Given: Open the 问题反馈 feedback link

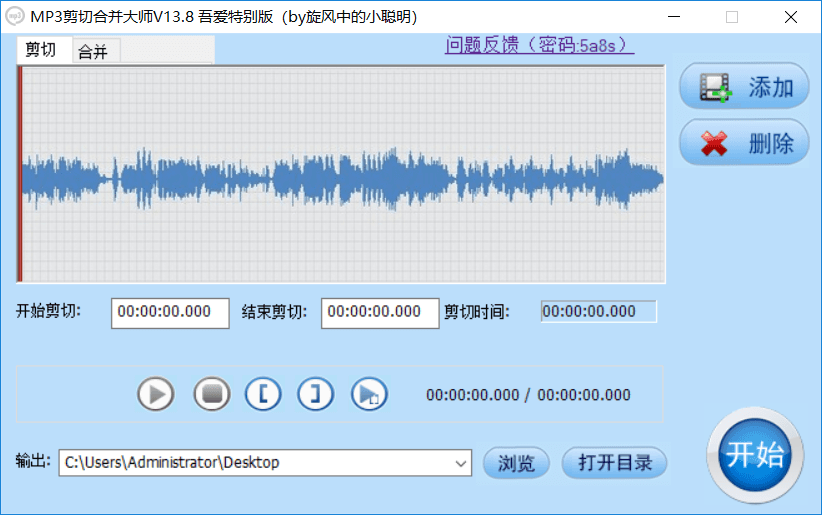Looking at the screenshot, I should click(x=539, y=45).
